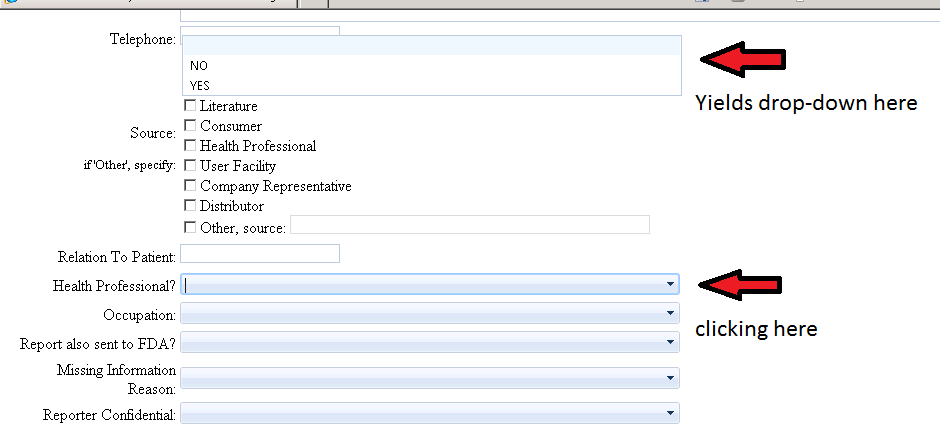
Task: Tick the Consumer checkbox
Action: point(190,126)
